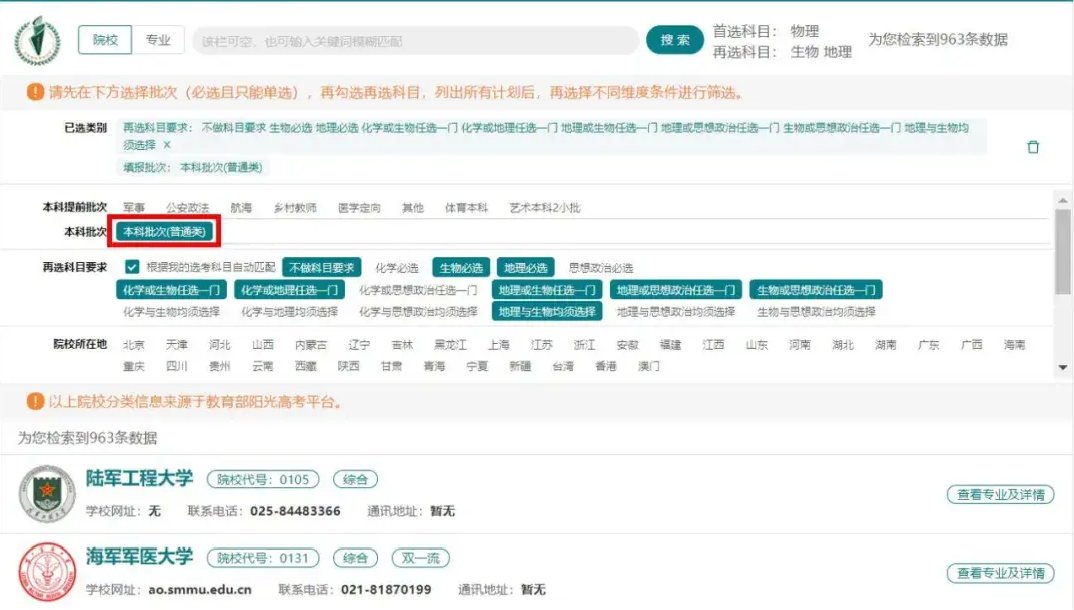Toggle the 生物必选 filter tag
The width and height of the screenshot is (1074, 610).
pos(461,268)
